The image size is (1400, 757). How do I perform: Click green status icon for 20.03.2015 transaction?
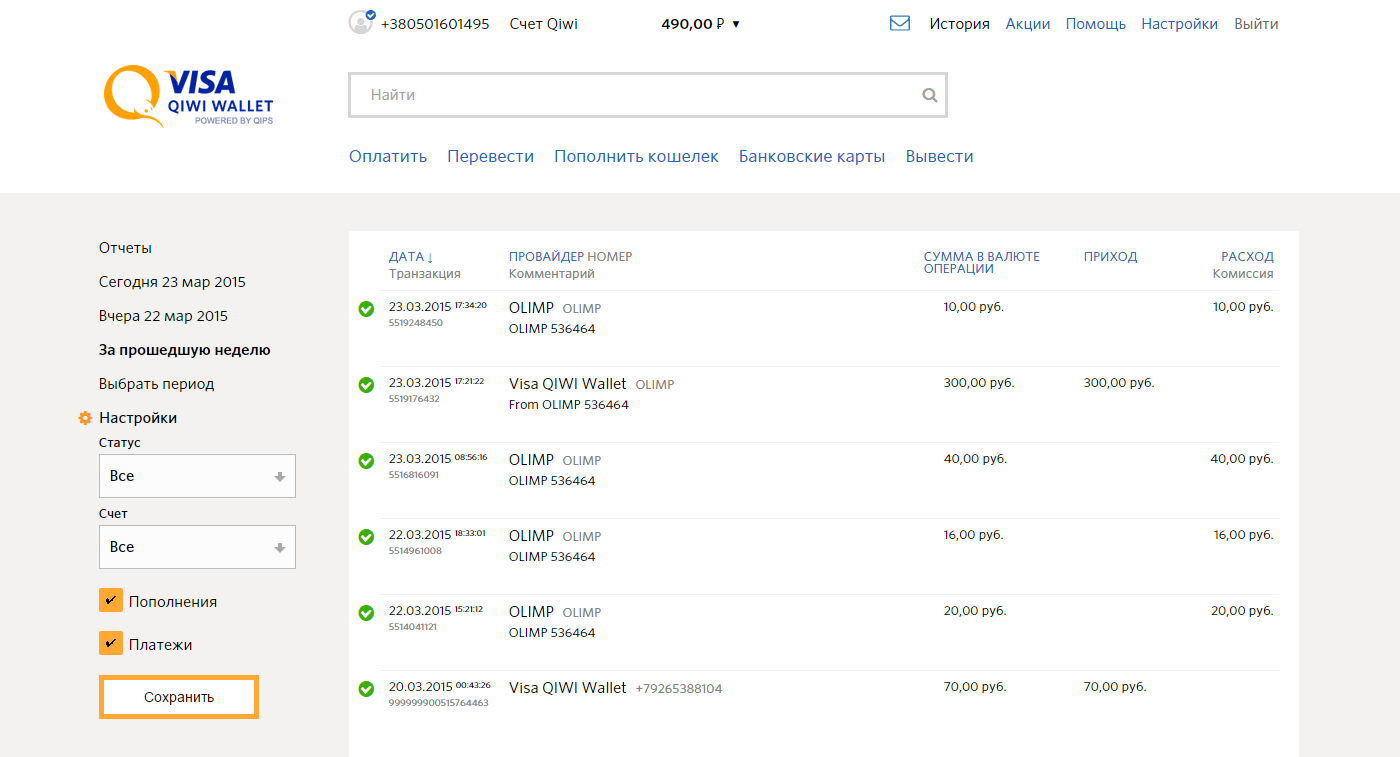366,689
